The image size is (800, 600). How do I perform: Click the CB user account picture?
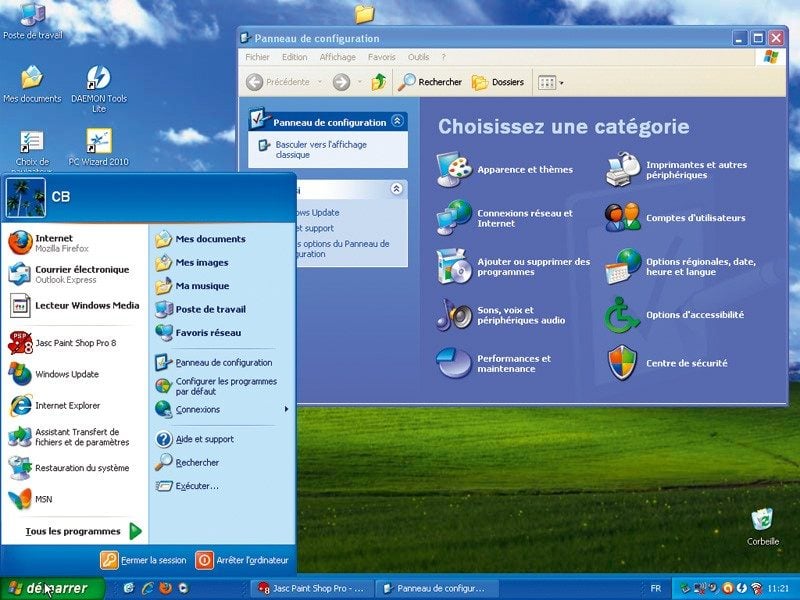[26, 197]
